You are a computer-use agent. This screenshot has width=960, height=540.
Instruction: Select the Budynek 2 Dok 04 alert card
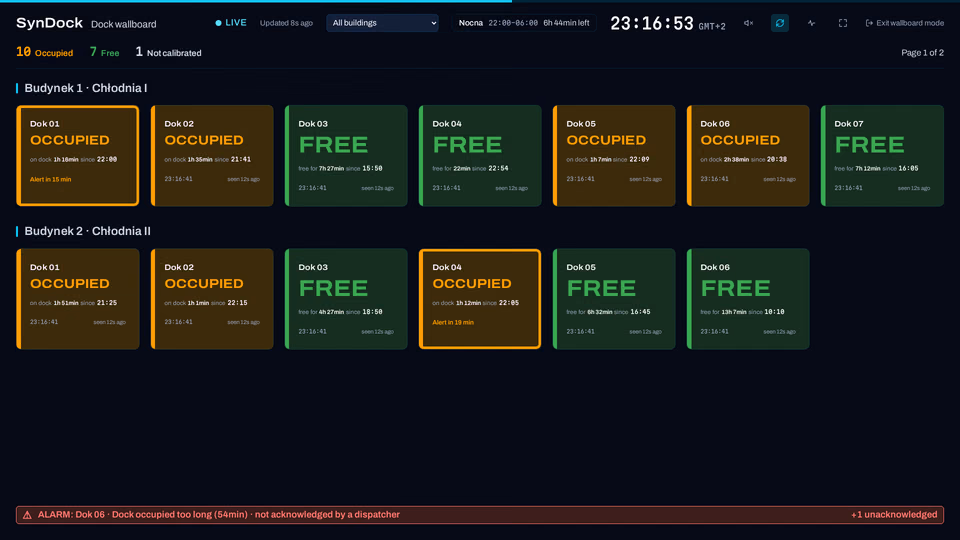tap(480, 299)
